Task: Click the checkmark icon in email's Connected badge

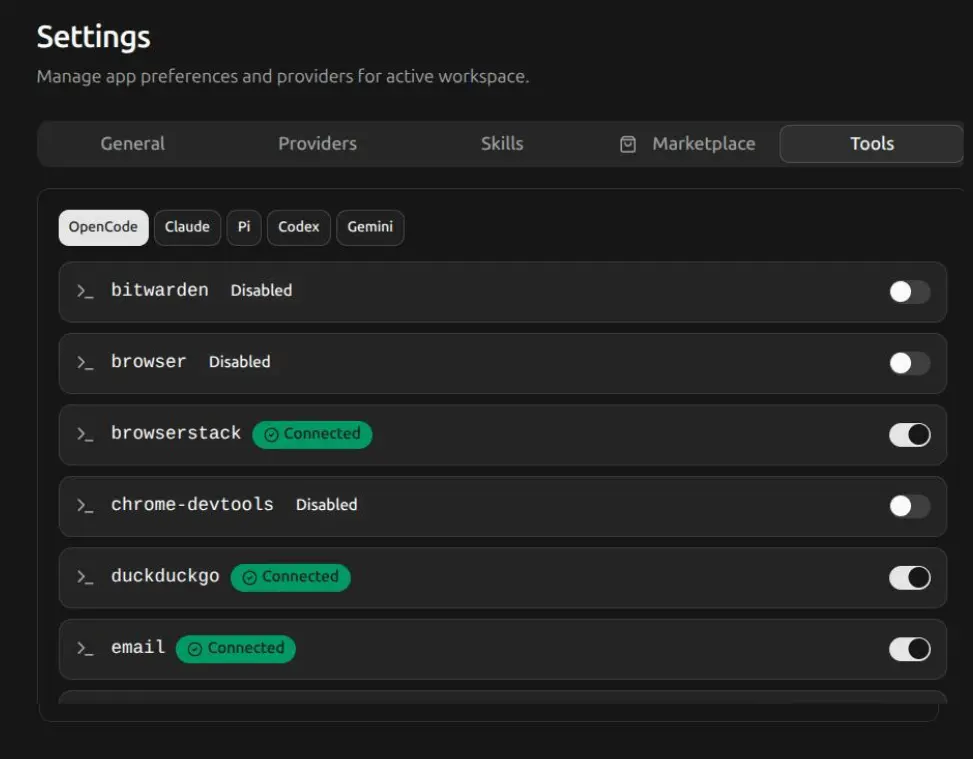Action: (x=195, y=649)
